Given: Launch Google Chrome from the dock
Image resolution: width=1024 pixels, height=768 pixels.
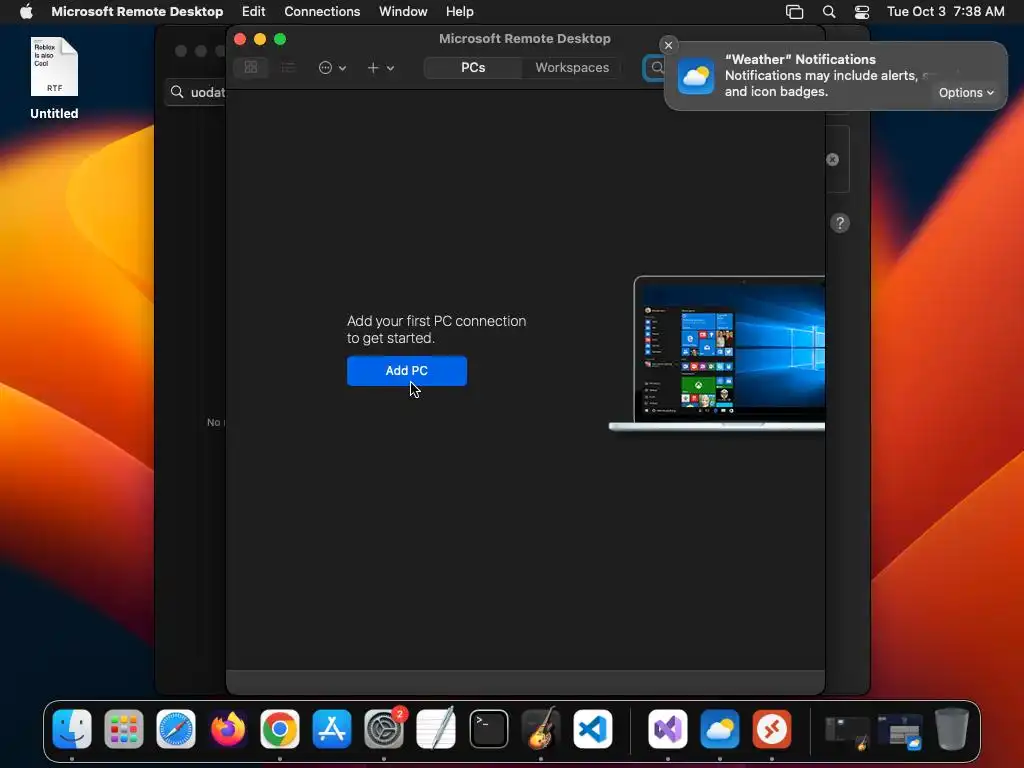Looking at the screenshot, I should click(x=280, y=729).
